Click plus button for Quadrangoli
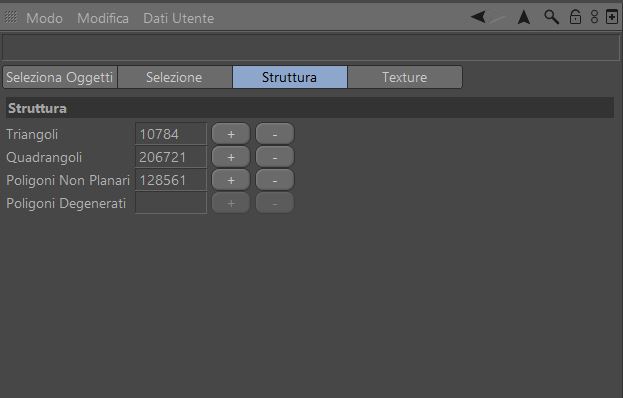Image resolution: width=623 pixels, height=398 pixels. point(231,157)
